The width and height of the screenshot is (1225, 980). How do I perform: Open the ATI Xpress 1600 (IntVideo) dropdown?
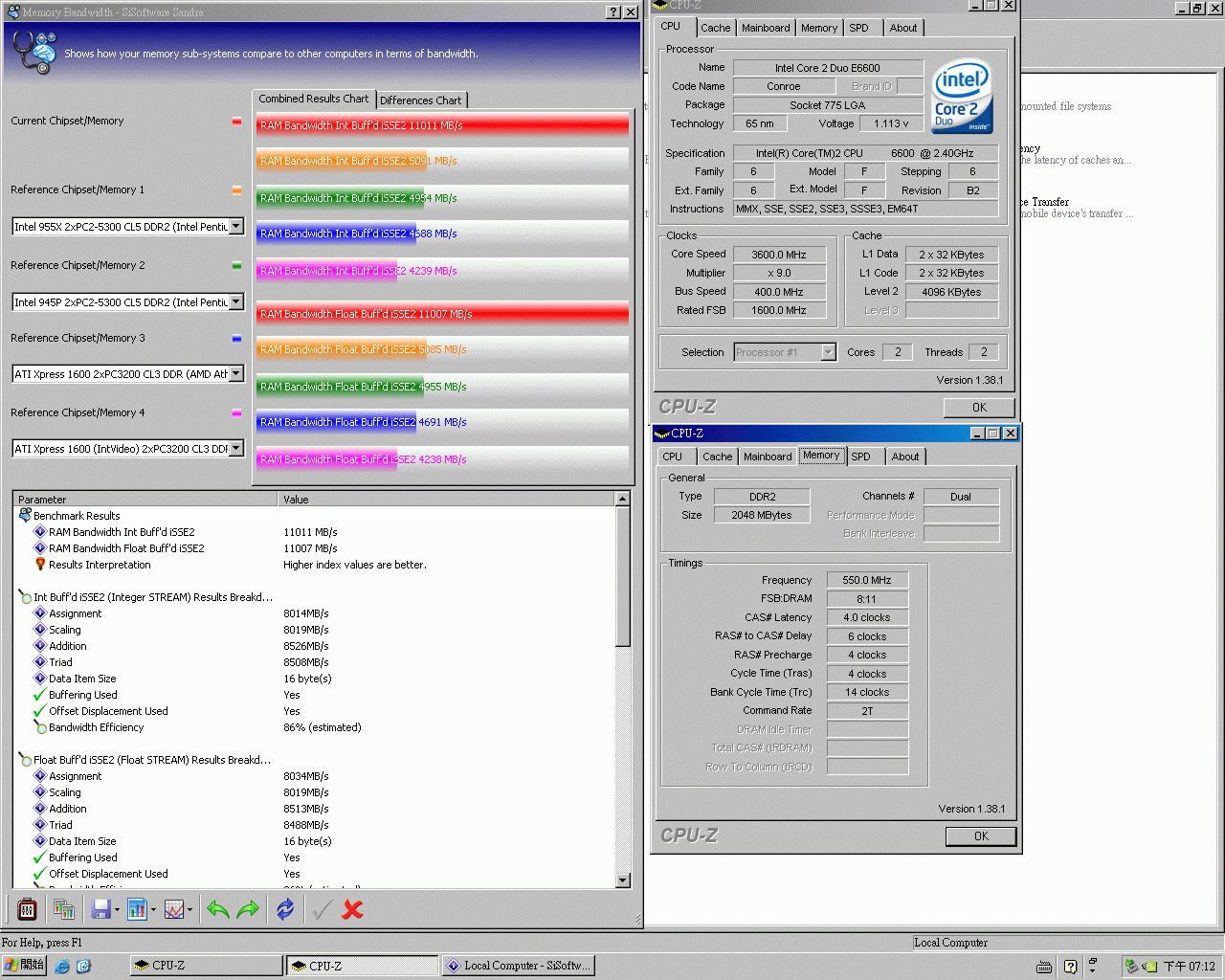coord(236,449)
